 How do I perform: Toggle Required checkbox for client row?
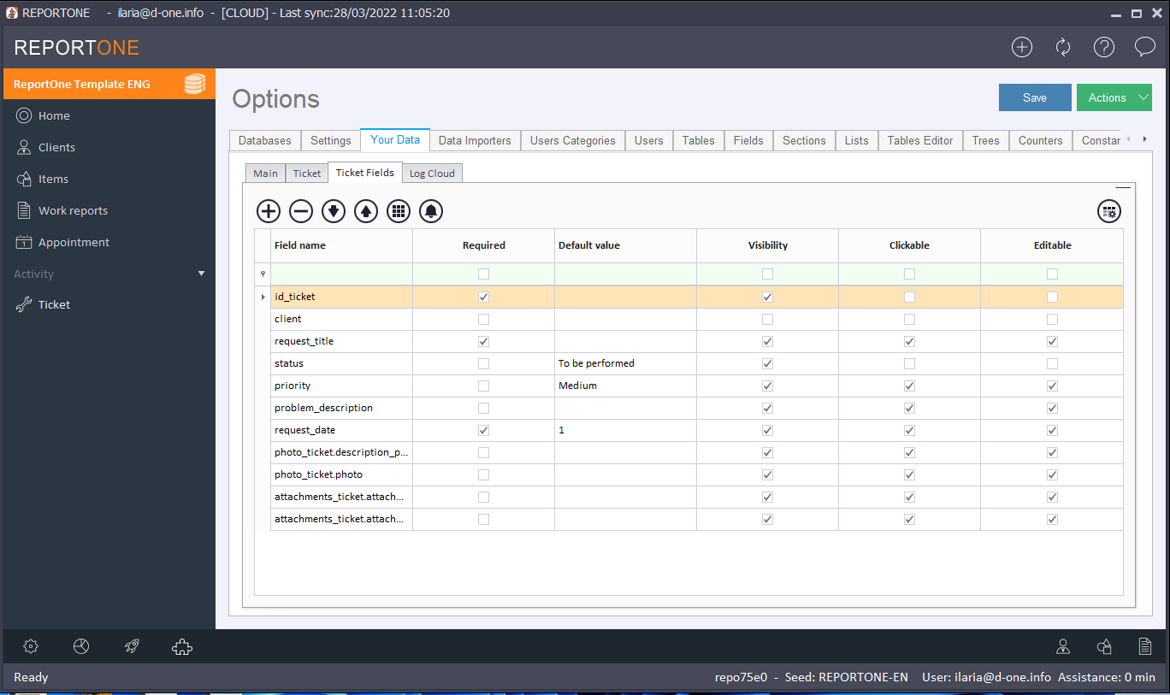(484, 319)
